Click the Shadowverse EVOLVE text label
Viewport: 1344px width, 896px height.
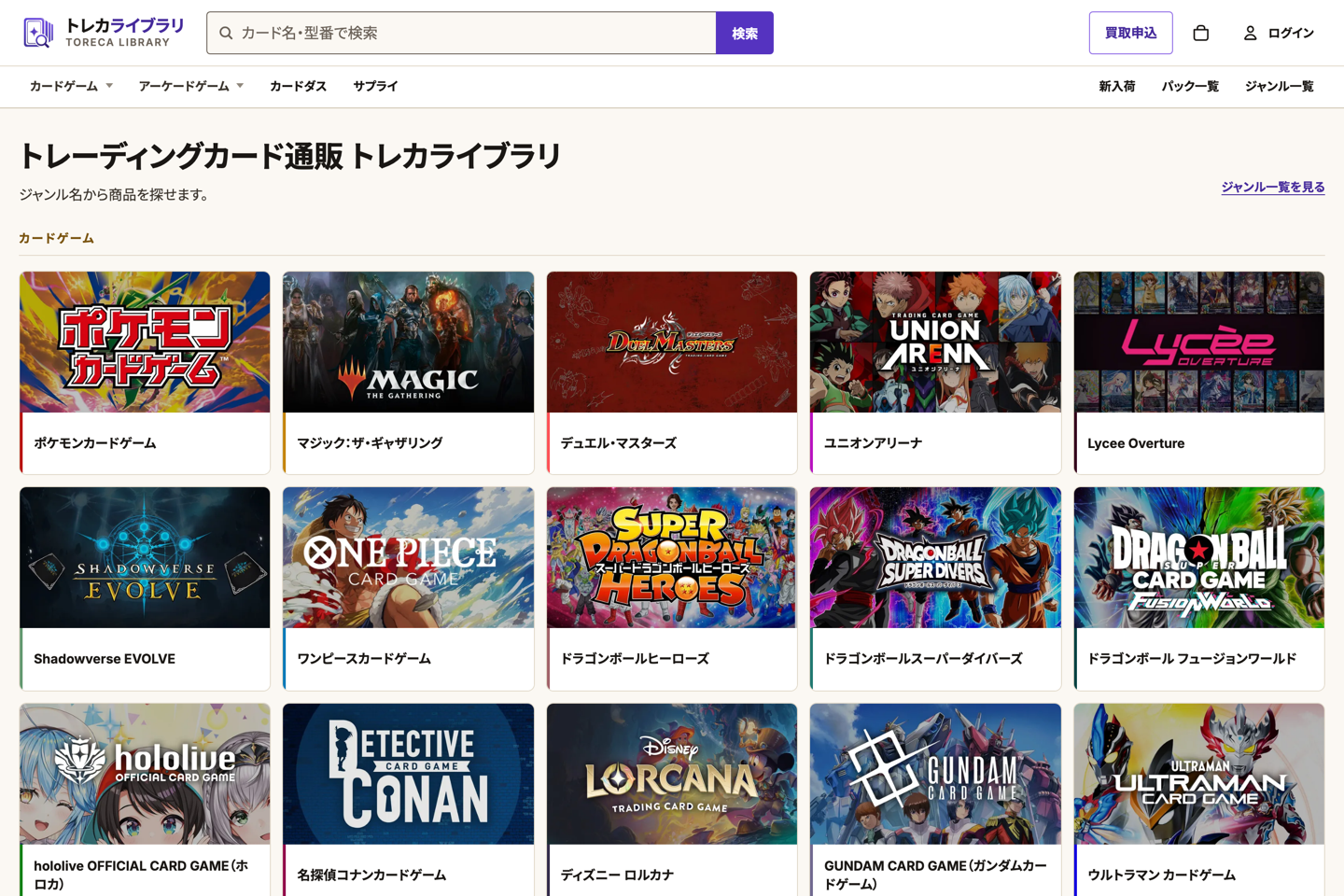coord(105,659)
